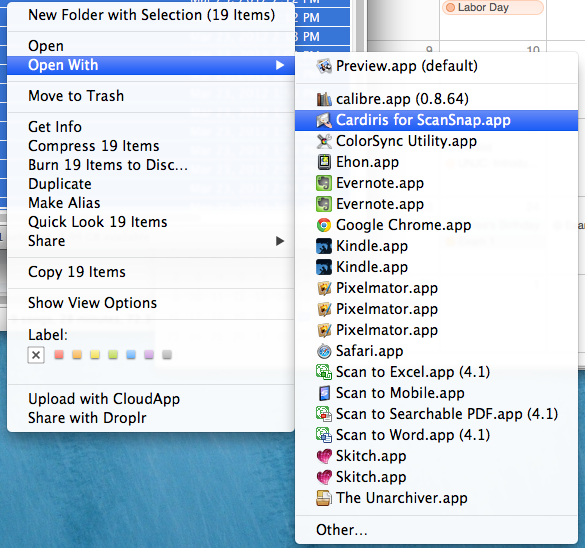Choose Make Alias
585x548 pixels.
click(x=151, y=203)
